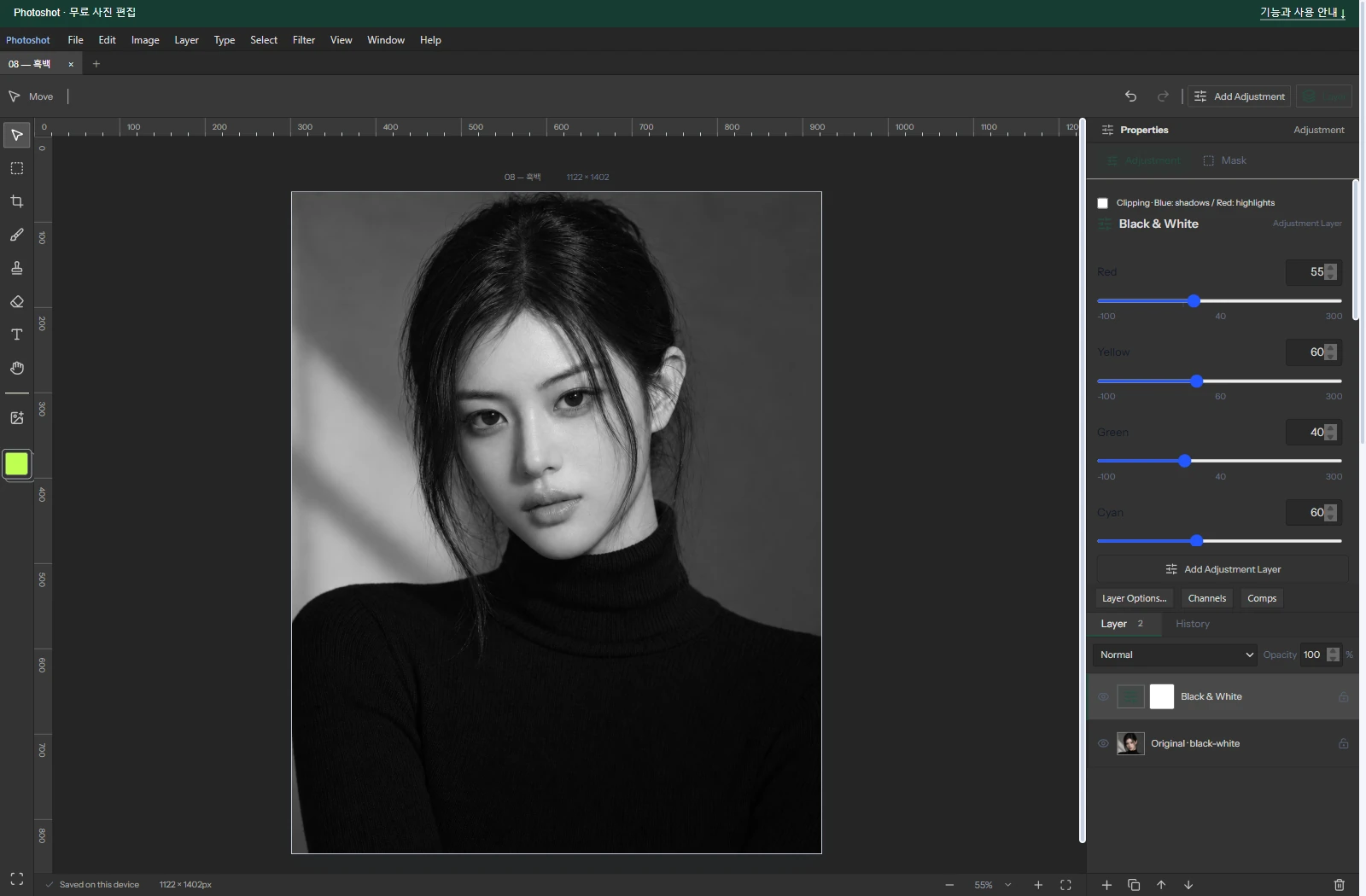Click the Add Adjustment button in toolbar
This screenshot has width=1366, height=896.
coord(1240,96)
